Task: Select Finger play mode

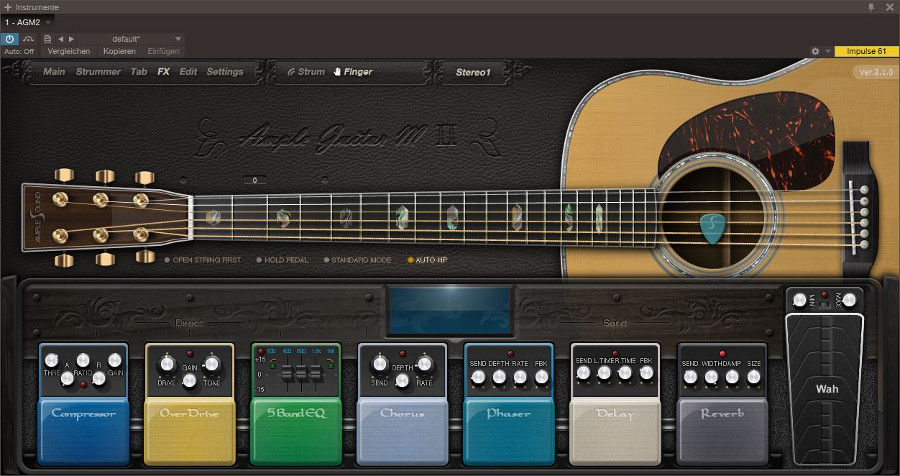Action: pos(353,72)
